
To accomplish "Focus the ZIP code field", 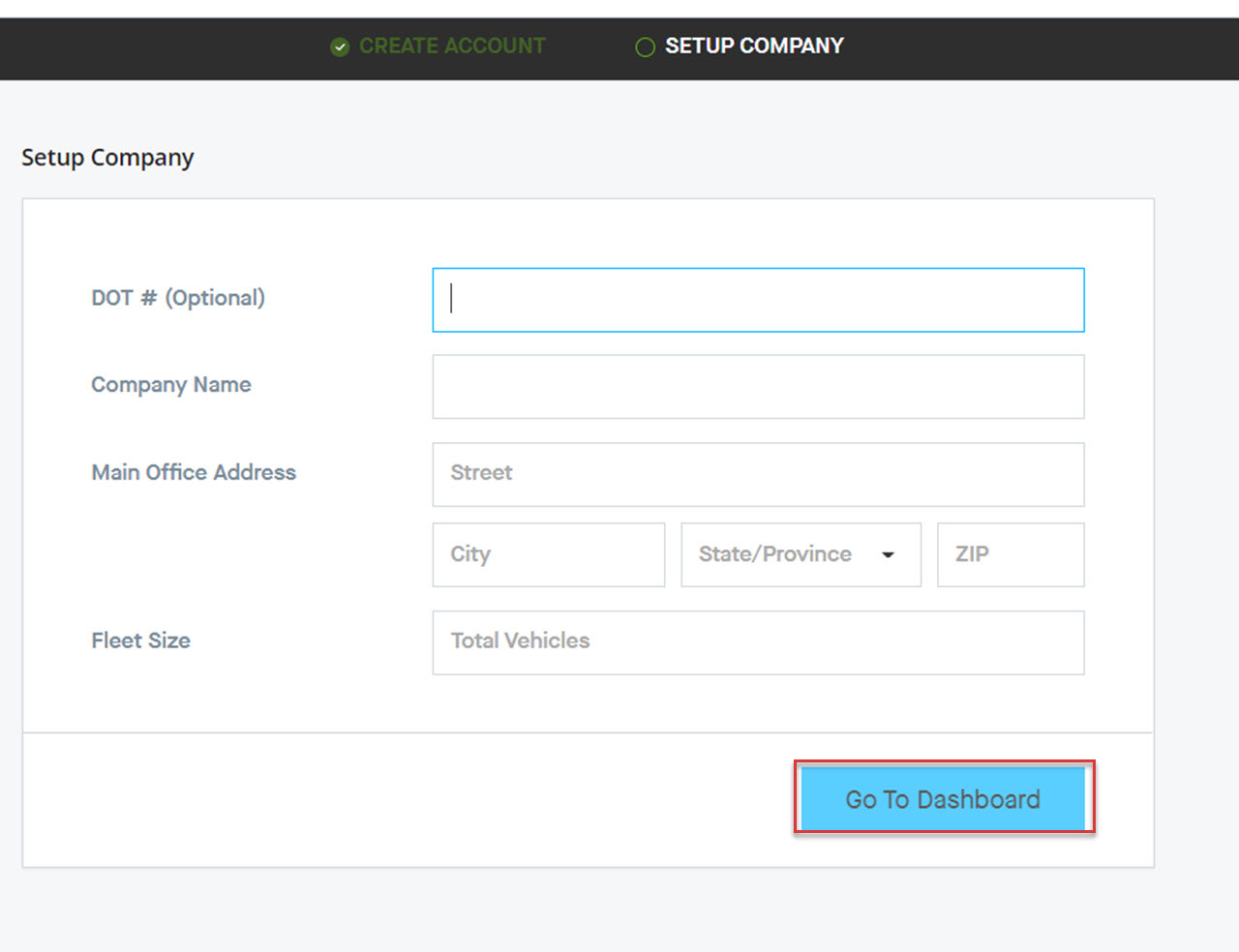I will point(1010,554).
